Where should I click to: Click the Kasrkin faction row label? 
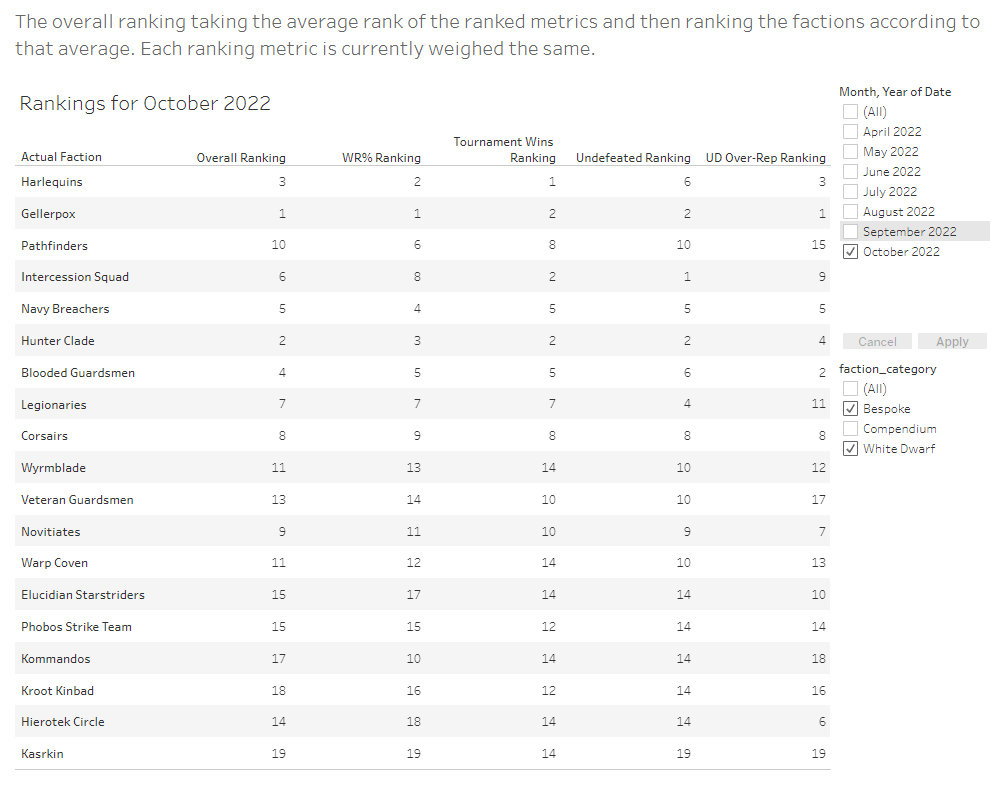[x=42, y=754]
